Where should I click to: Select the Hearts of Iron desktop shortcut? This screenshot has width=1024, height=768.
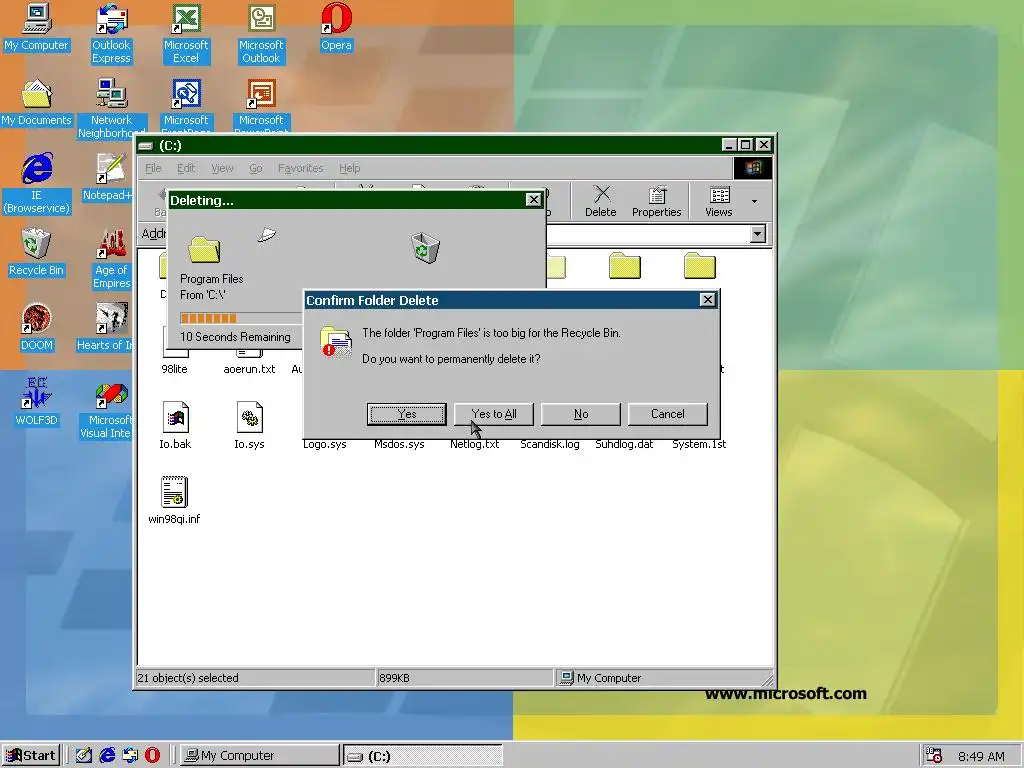click(107, 328)
